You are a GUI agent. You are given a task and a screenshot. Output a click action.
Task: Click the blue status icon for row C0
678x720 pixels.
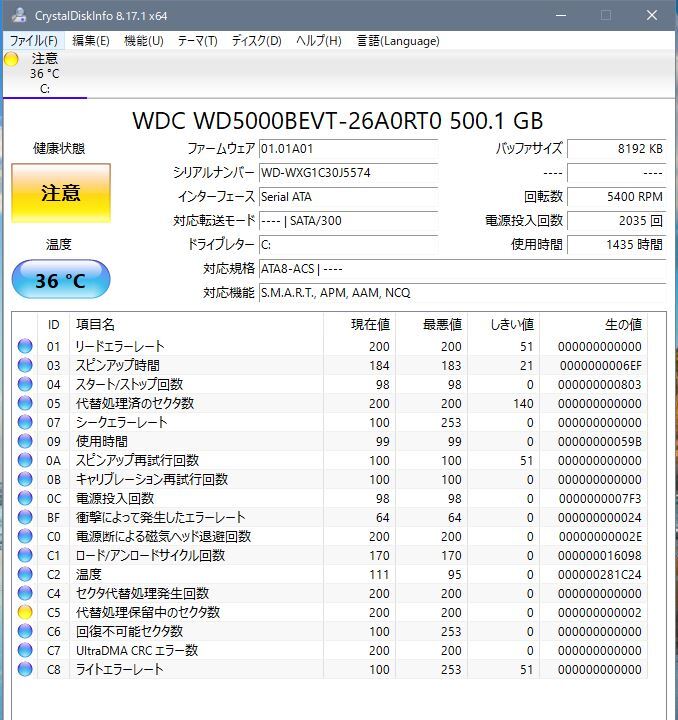25,536
